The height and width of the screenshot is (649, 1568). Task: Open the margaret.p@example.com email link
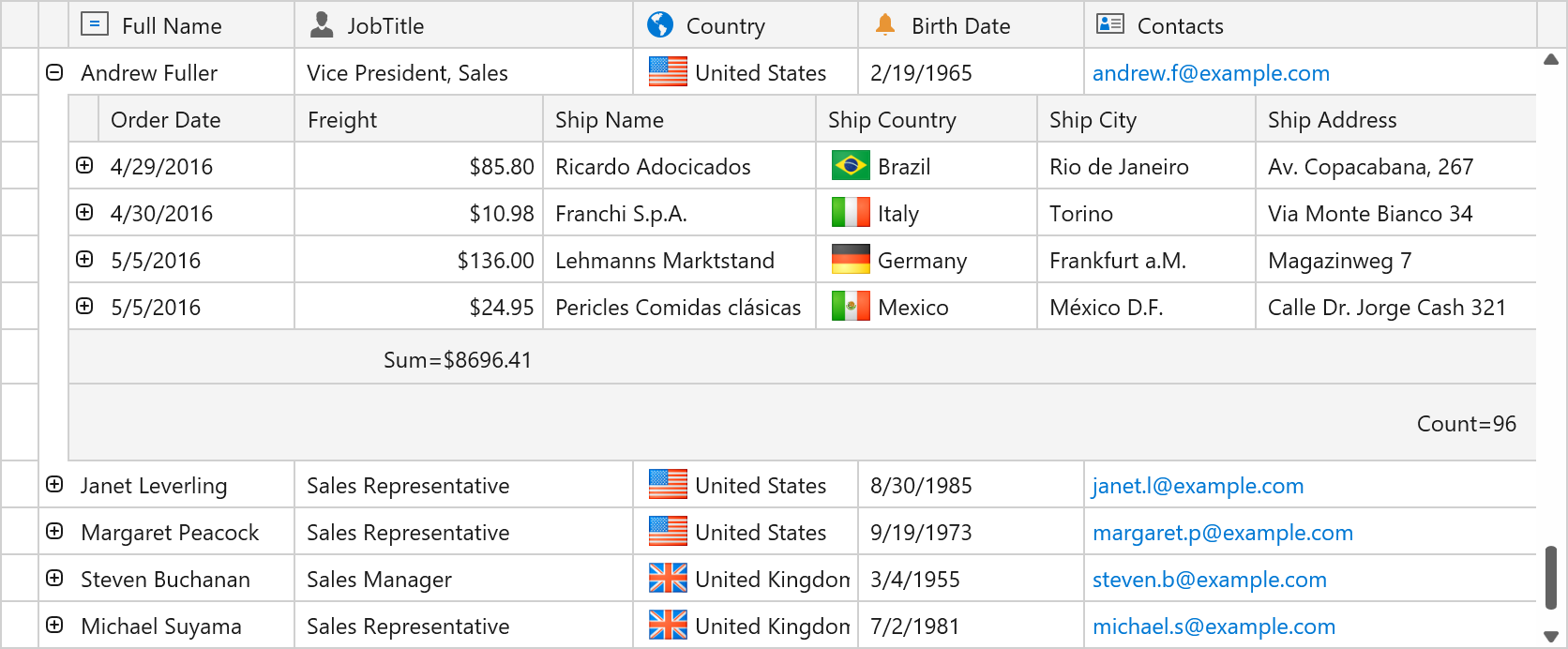[1222, 533]
